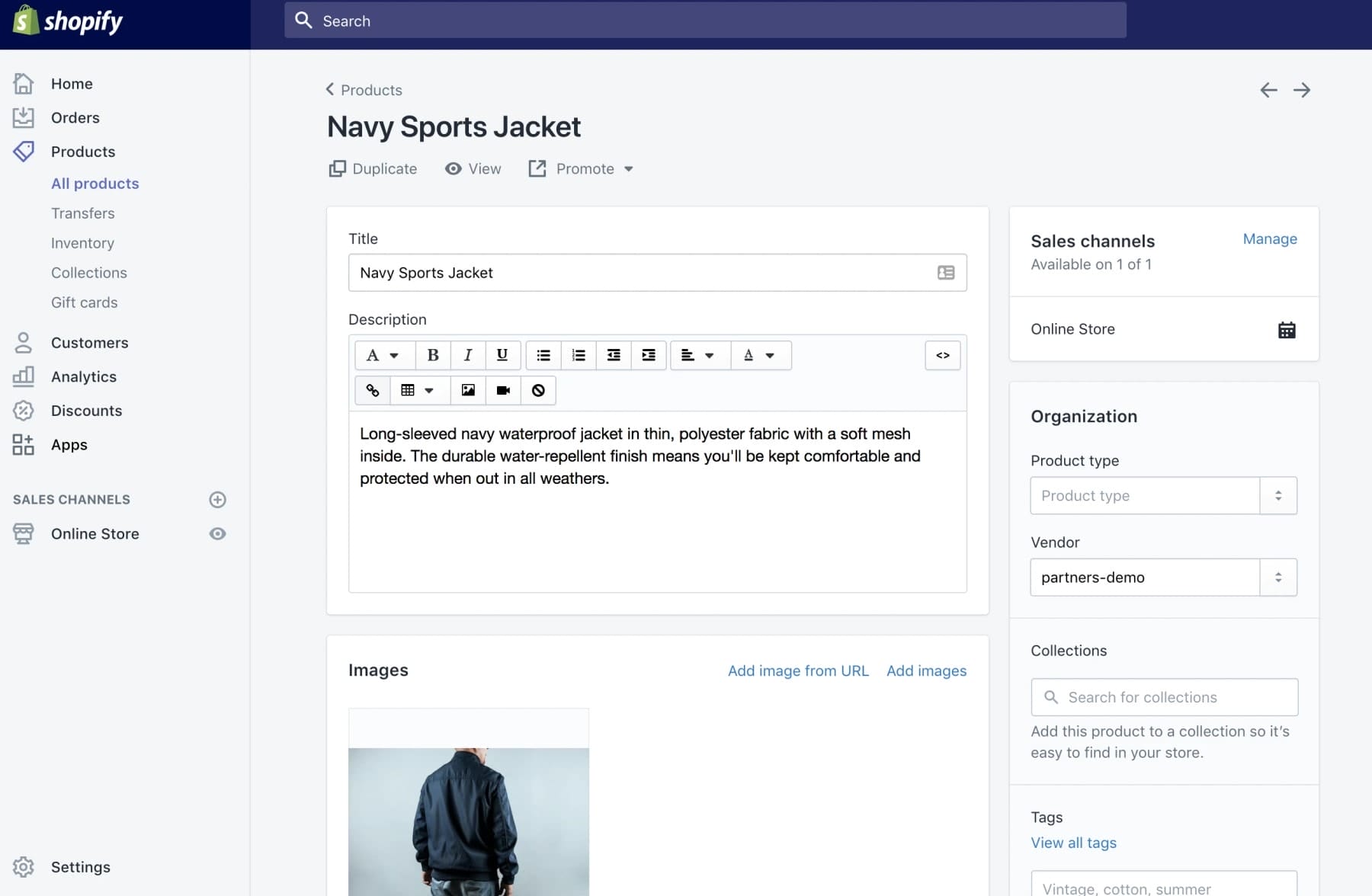This screenshot has width=1372, height=896.
Task: Open the Discounts section in the sidebar
Action: (86, 410)
